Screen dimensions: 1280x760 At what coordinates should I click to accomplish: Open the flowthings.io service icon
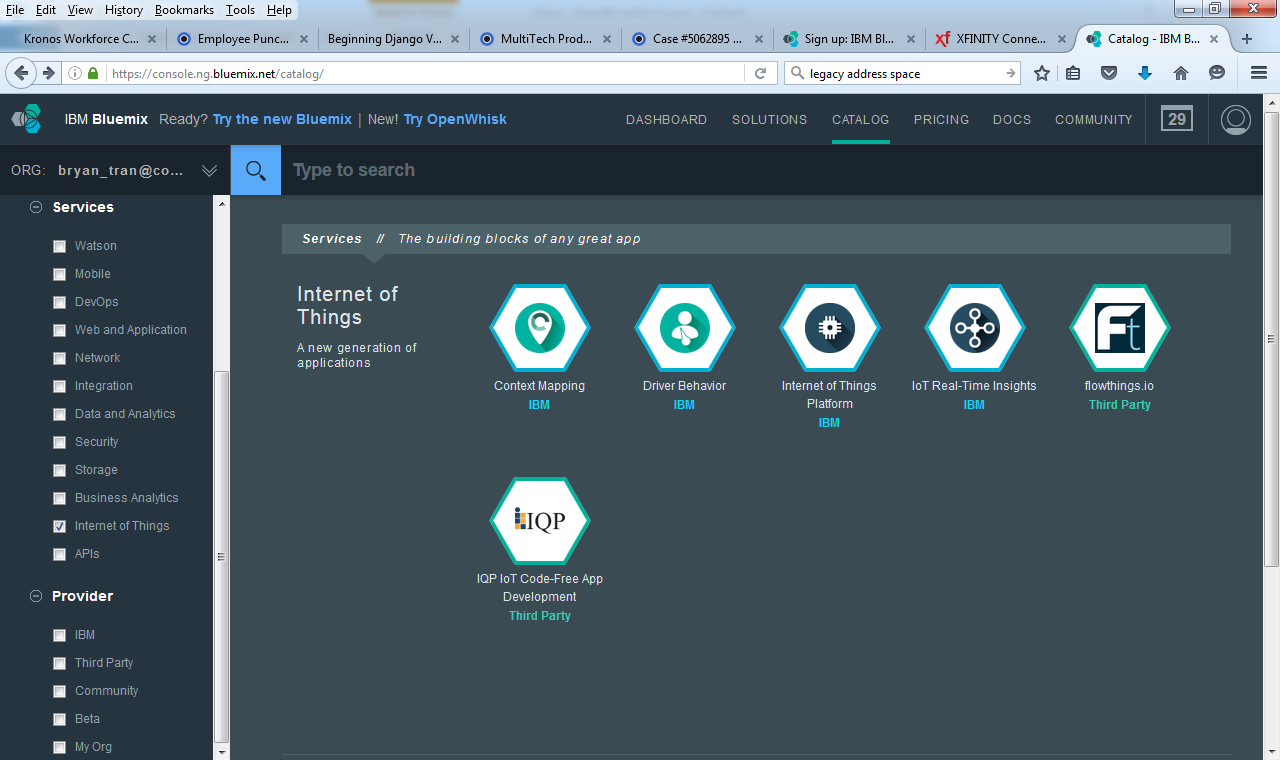pyautogui.click(x=1119, y=328)
